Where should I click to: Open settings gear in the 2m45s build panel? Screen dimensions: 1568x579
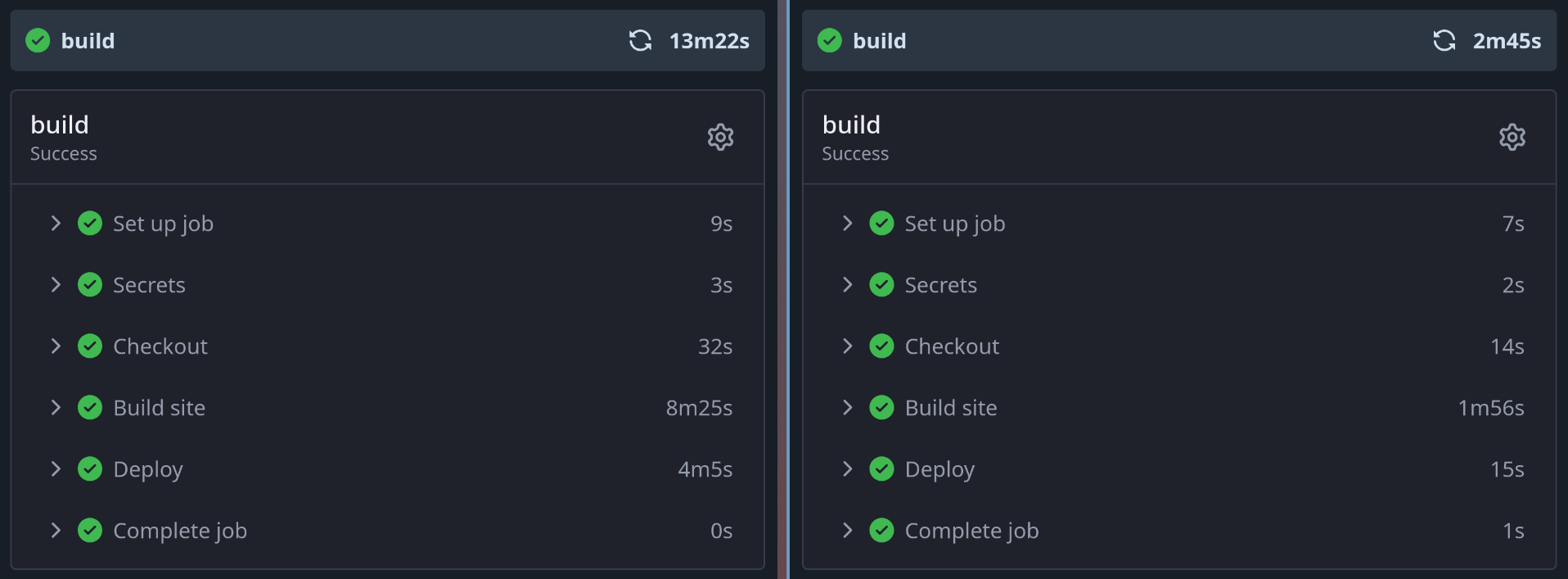pyautogui.click(x=1512, y=137)
